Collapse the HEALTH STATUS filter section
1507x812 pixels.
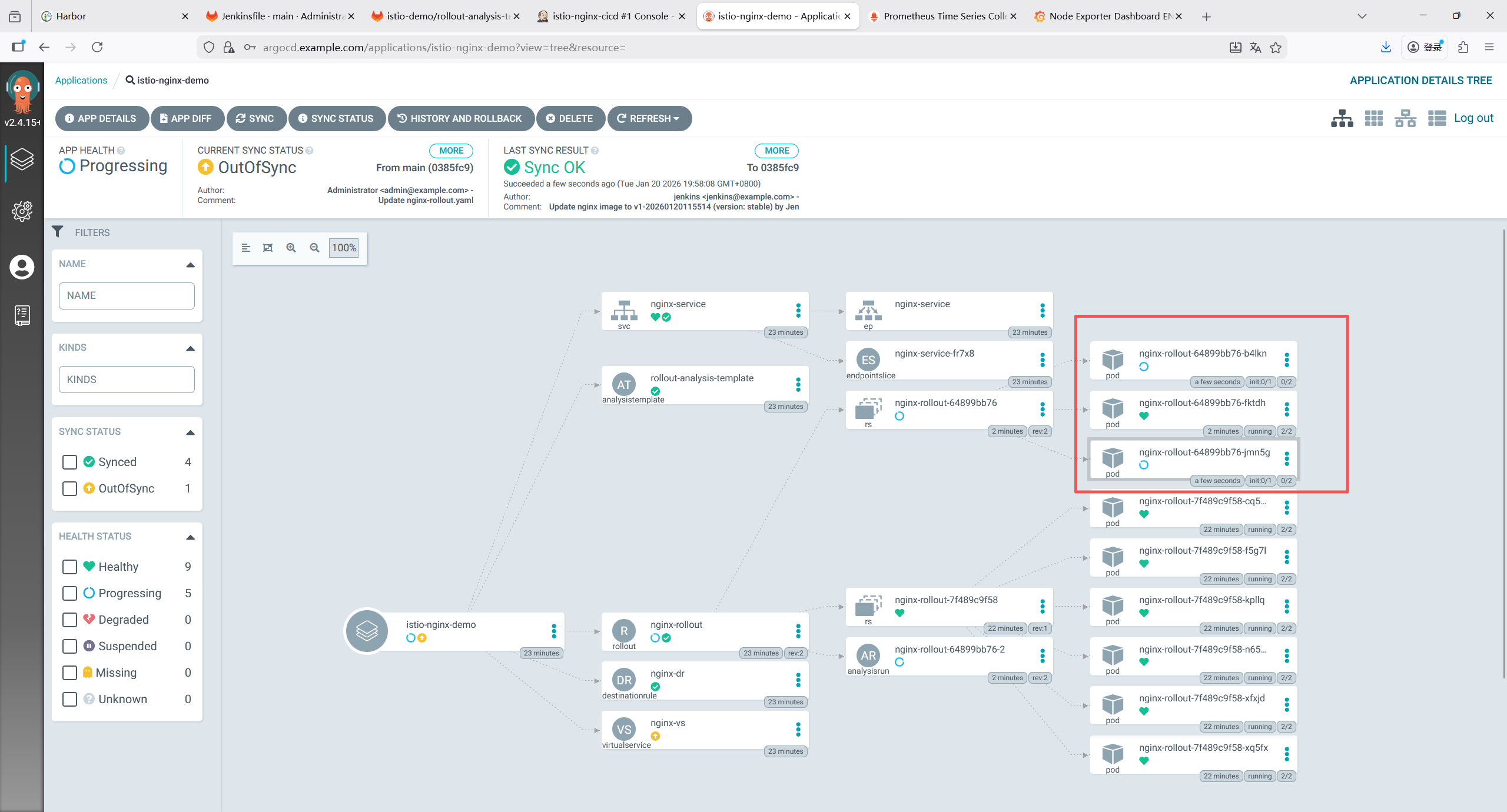(x=190, y=537)
